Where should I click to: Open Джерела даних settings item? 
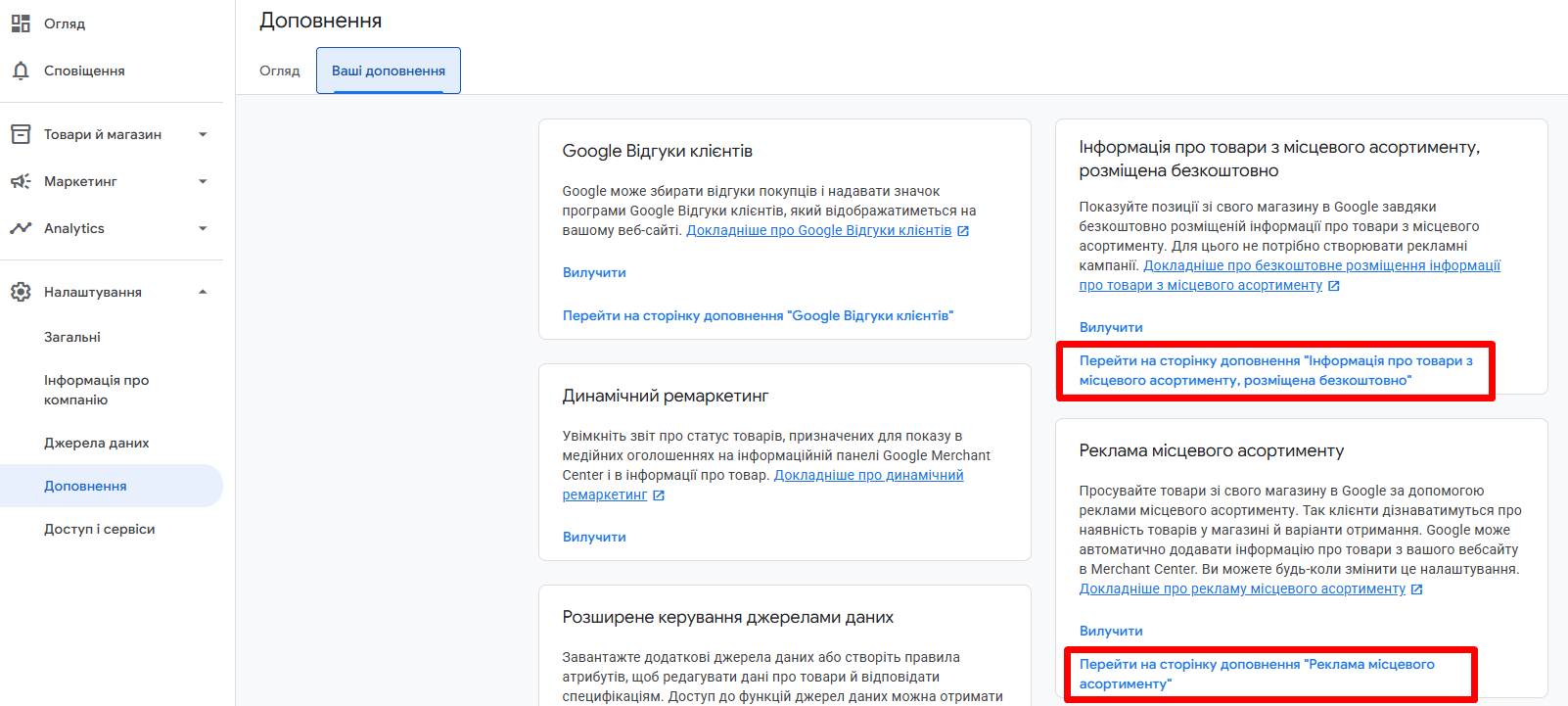point(97,443)
